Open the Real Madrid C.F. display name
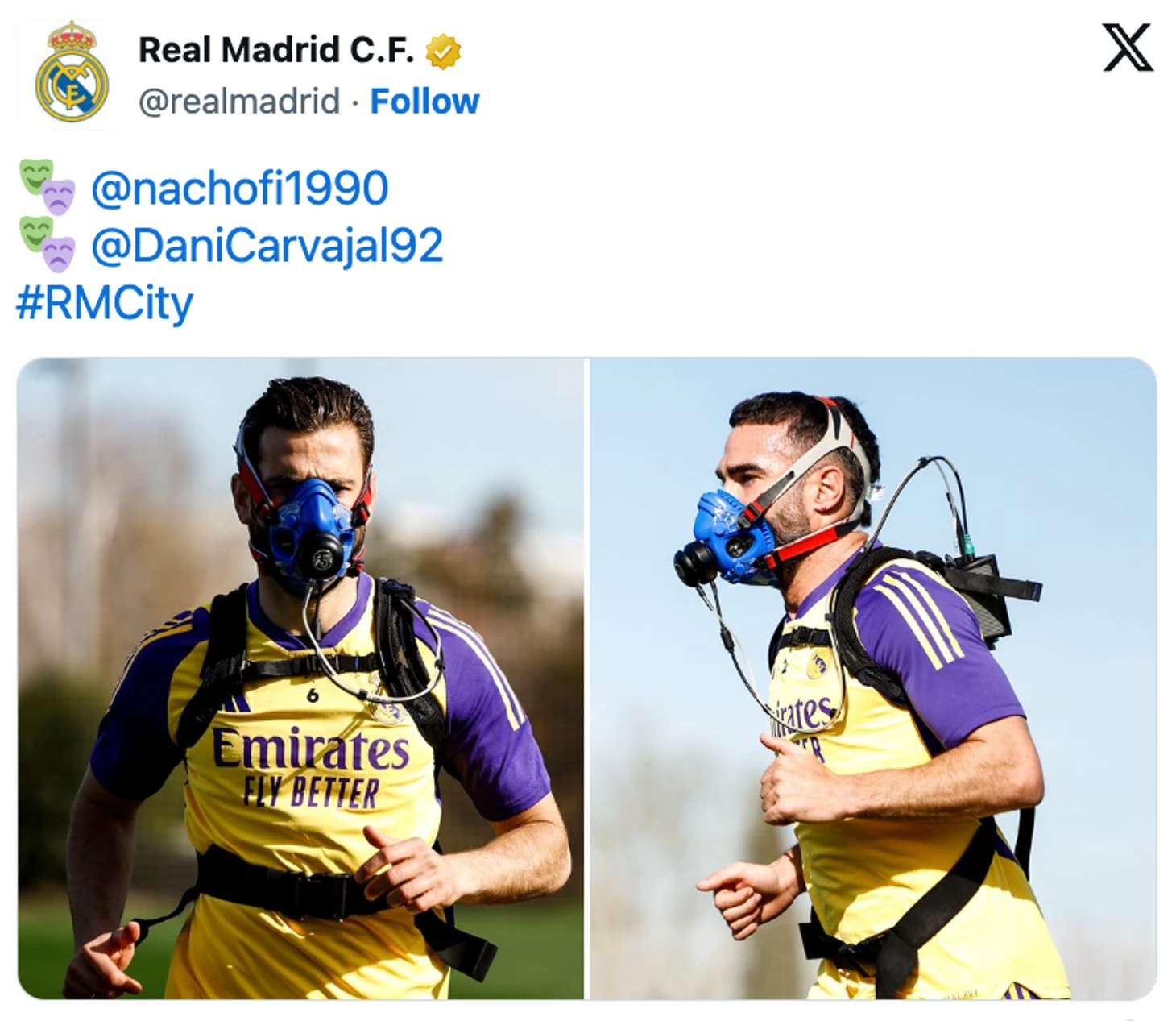 click(276, 50)
